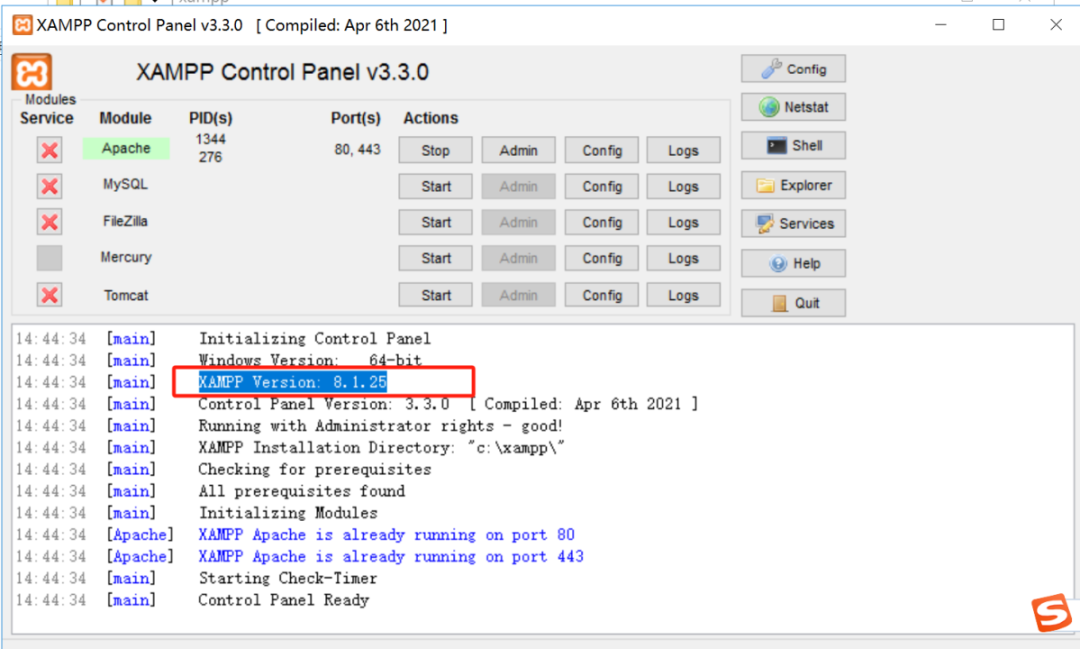Viewport: 1080px width, 649px height.
Task: Click log line Running with Administrator rights
Action: [x=380, y=426]
